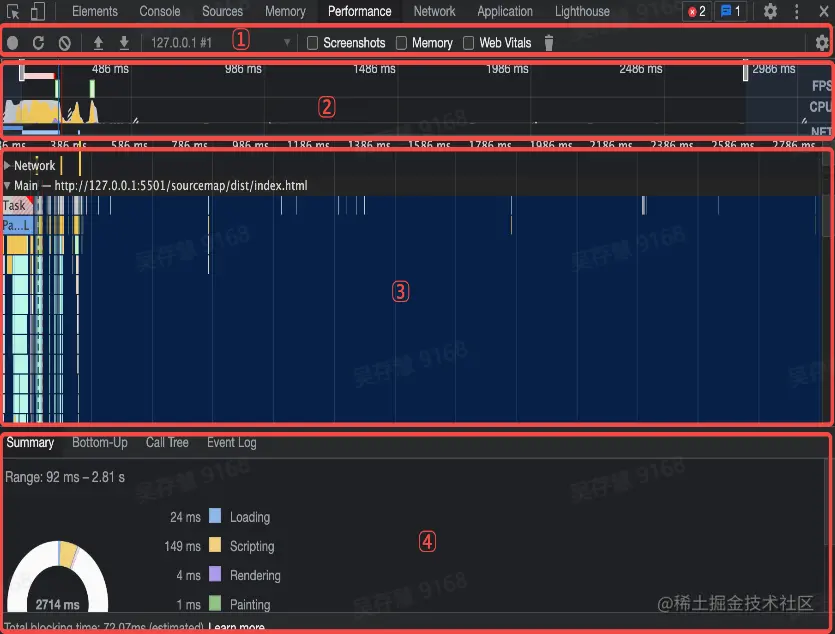Screen dimensions: 835x634
Task: Open capture settings gear in Performance toolbar
Action: click(x=822, y=43)
